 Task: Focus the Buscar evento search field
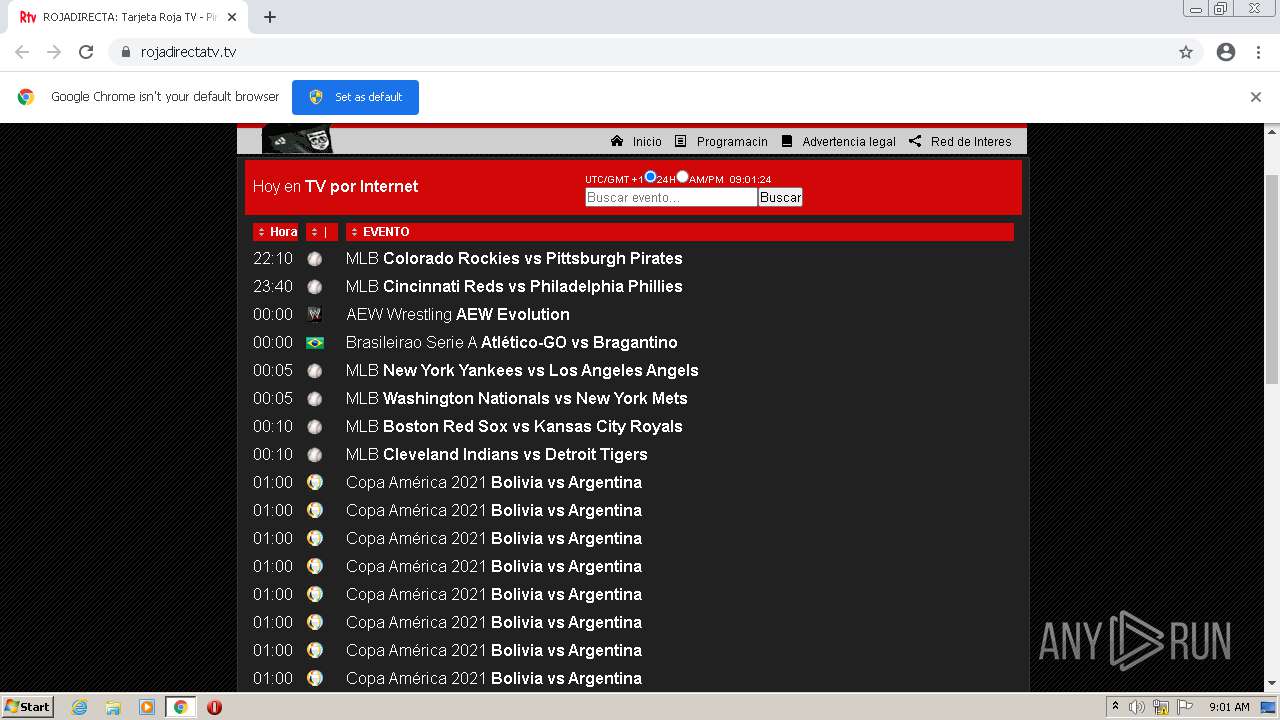click(x=671, y=197)
